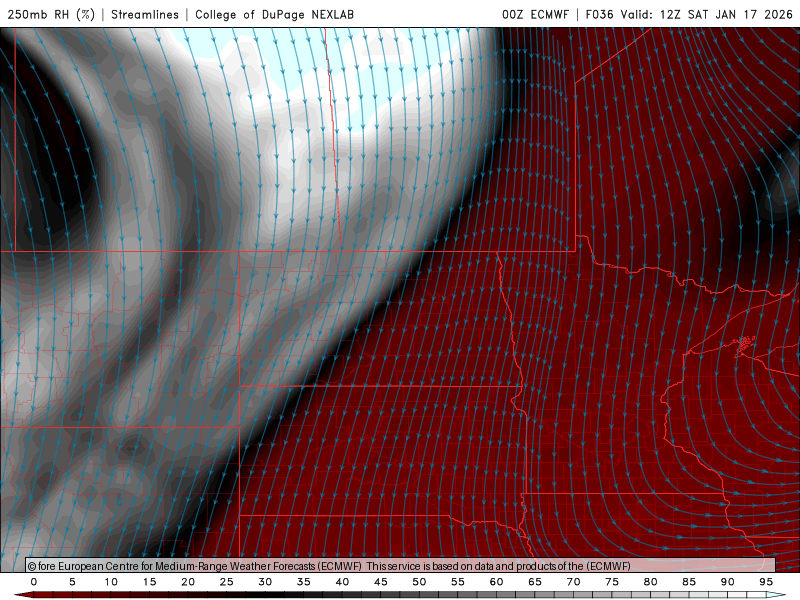This screenshot has height=600, width=800.
Task: Click the "50" label on the color scale
Action: [x=419, y=582]
